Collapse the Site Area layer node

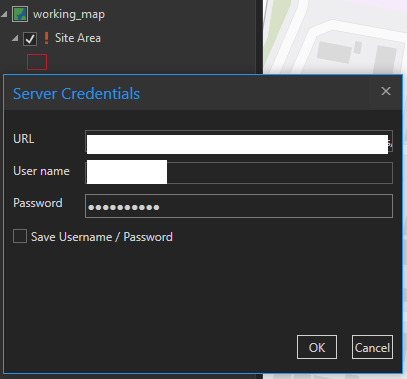(x=15, y=38)
